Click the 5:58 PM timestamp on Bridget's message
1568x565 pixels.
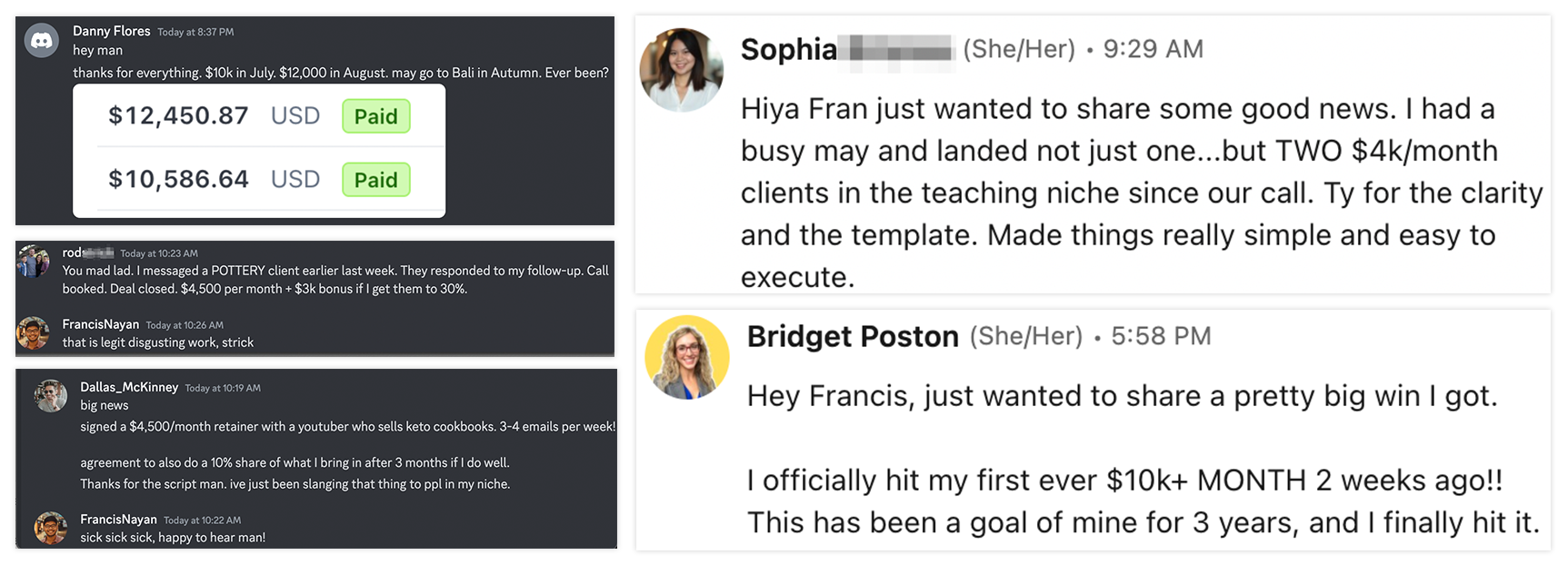pos(1161,337)
